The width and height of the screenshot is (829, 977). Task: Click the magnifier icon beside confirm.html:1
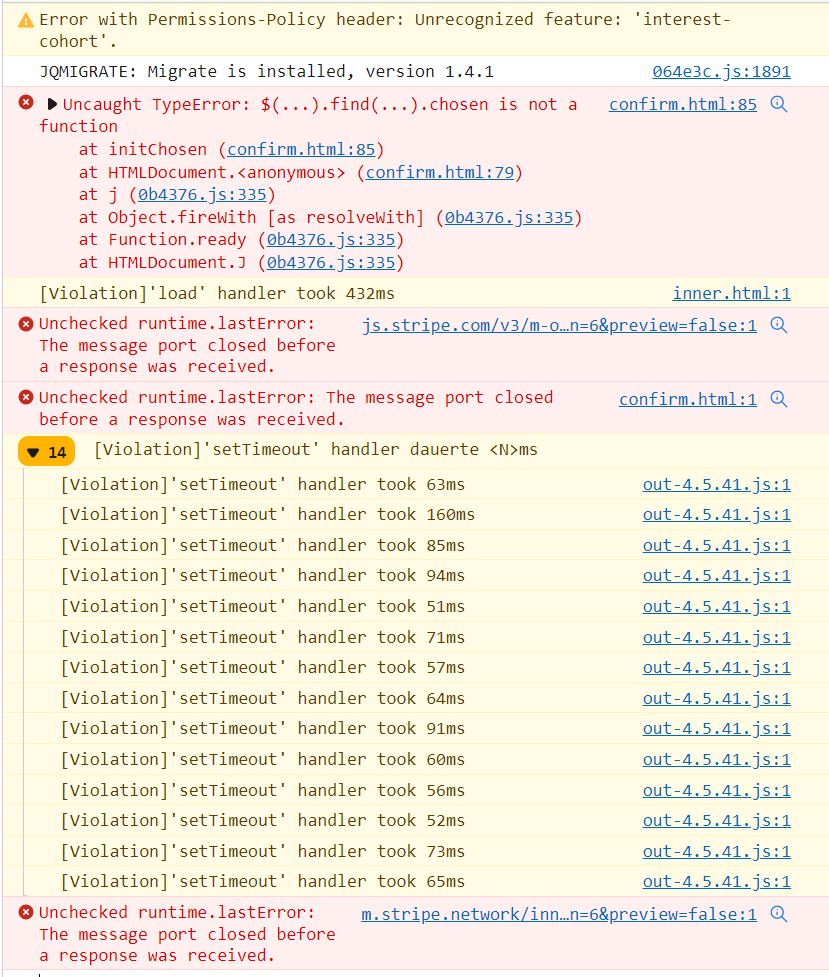click(779, 399)
